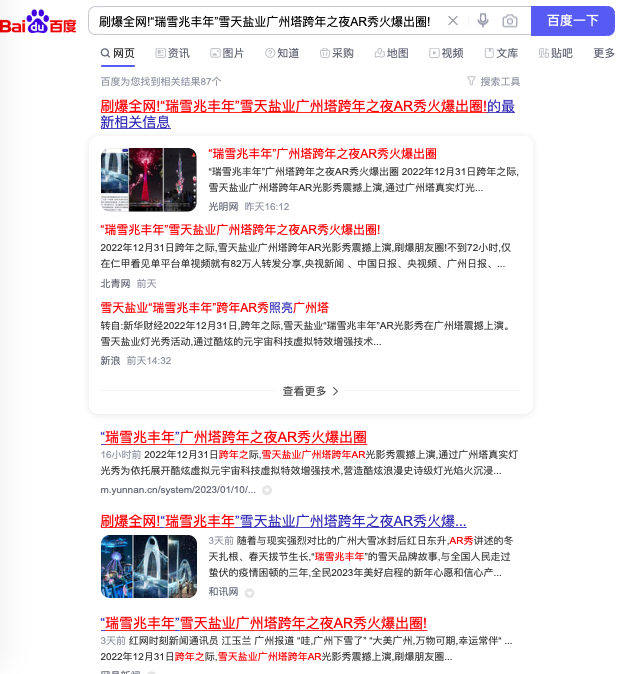Open the bridge light show thumbnail from 和讯网
Viewport: 639px width, 674px height.
coord(149,567)
